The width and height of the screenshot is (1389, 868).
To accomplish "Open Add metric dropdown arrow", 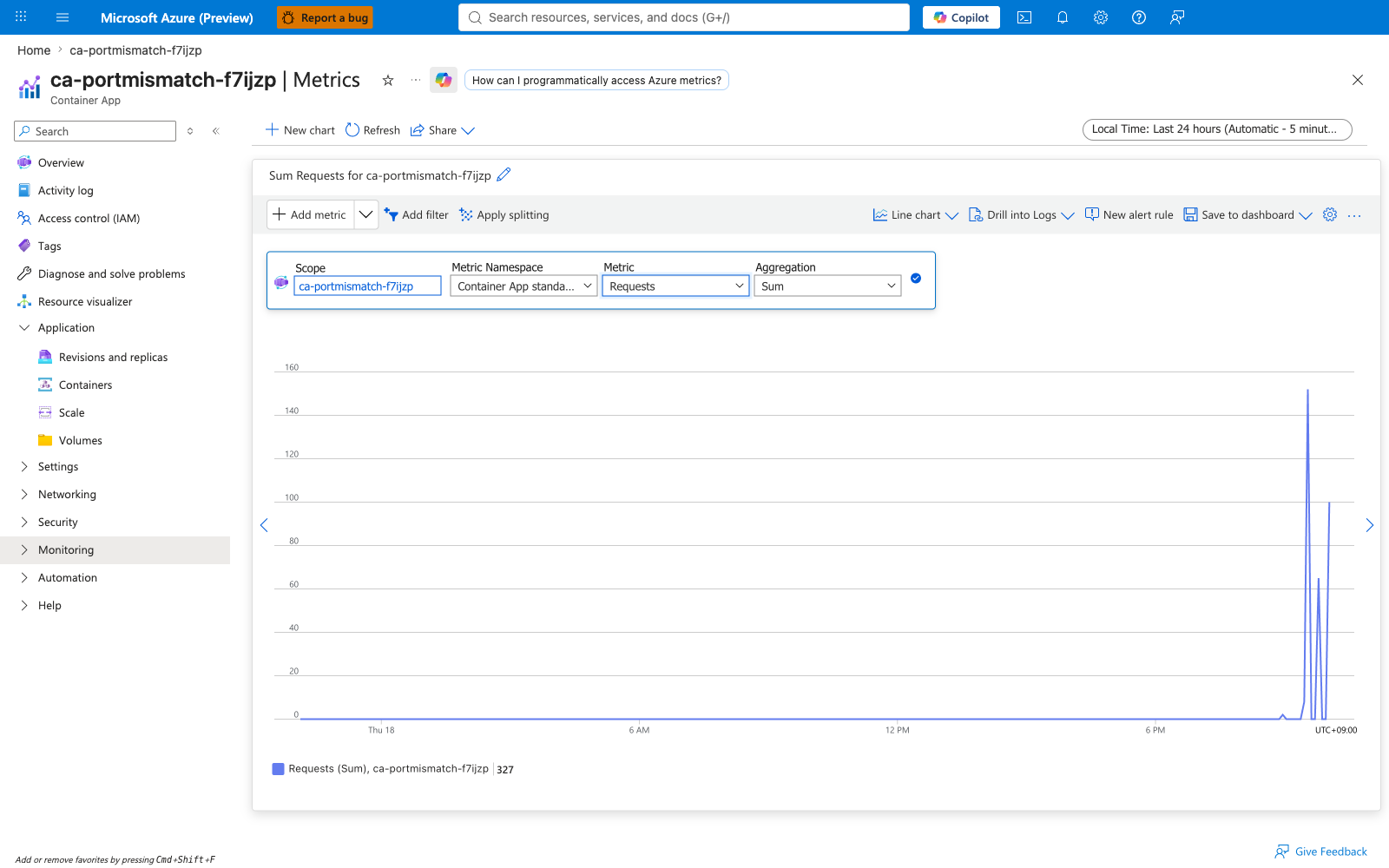I will click(366, 214).
